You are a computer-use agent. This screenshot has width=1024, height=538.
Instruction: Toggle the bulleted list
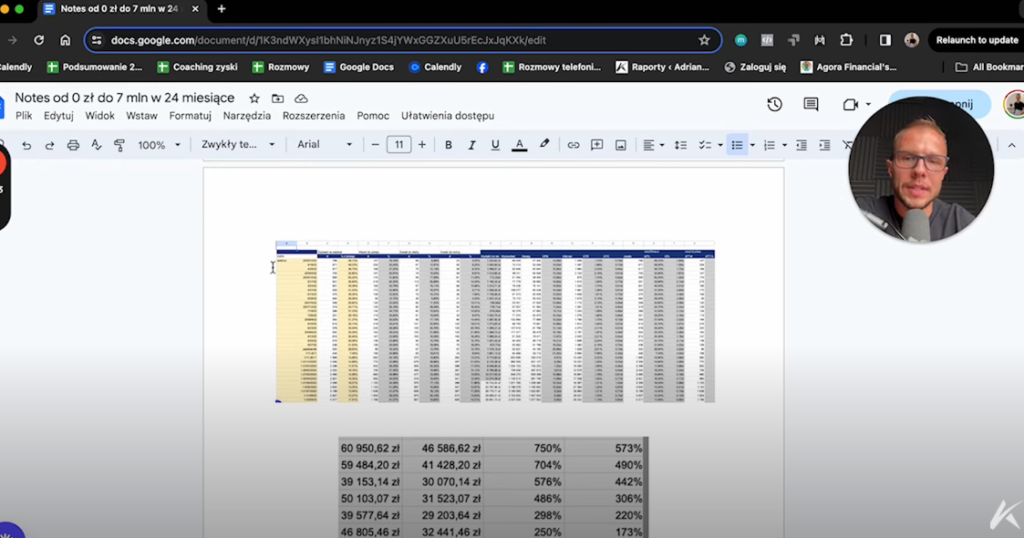click(737, 145)
